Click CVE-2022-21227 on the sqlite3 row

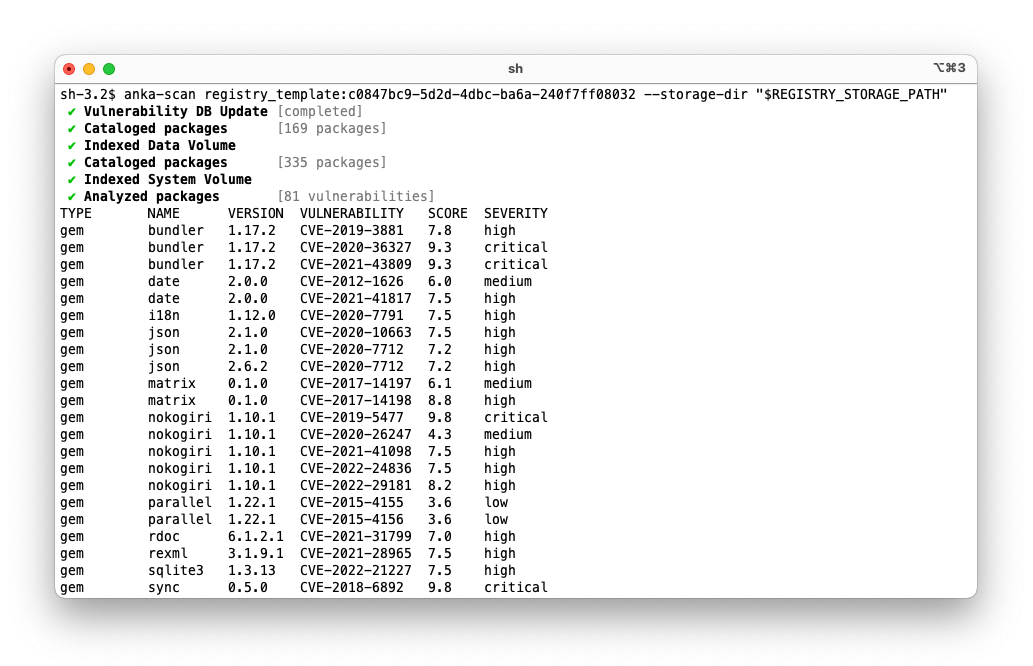(352, 570)
